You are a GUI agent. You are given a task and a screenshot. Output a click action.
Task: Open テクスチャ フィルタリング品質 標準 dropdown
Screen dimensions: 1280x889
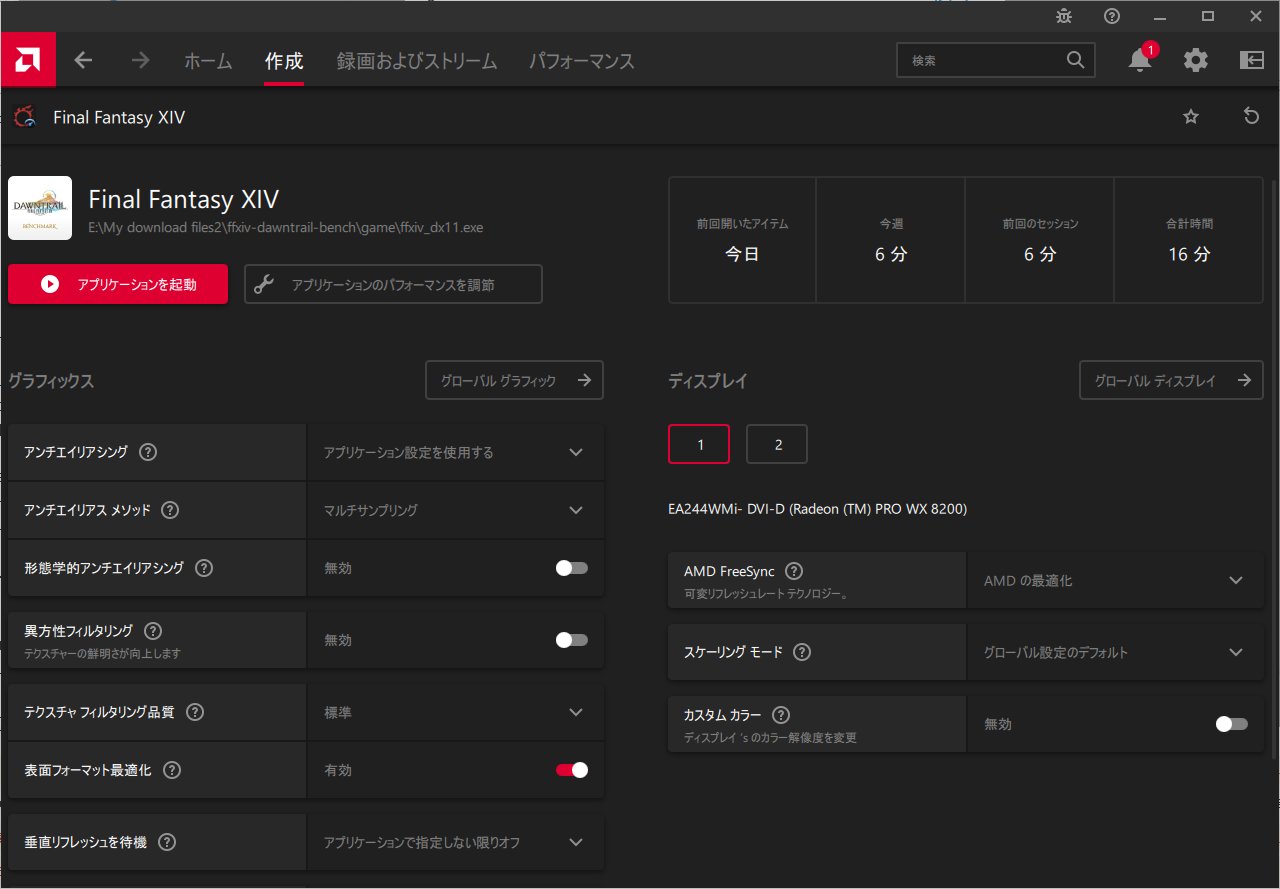coord(455,712)
